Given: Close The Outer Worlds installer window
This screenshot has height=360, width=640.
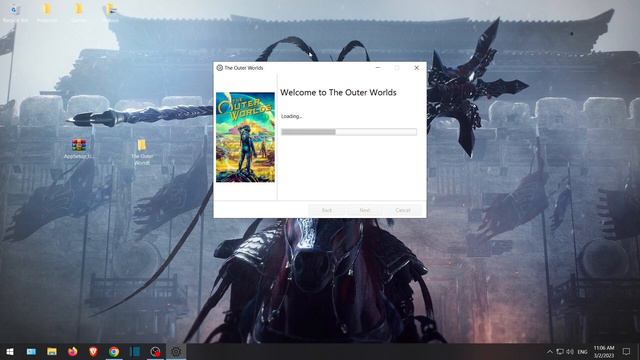Looking at the screenshot, I should coord(416,68).
